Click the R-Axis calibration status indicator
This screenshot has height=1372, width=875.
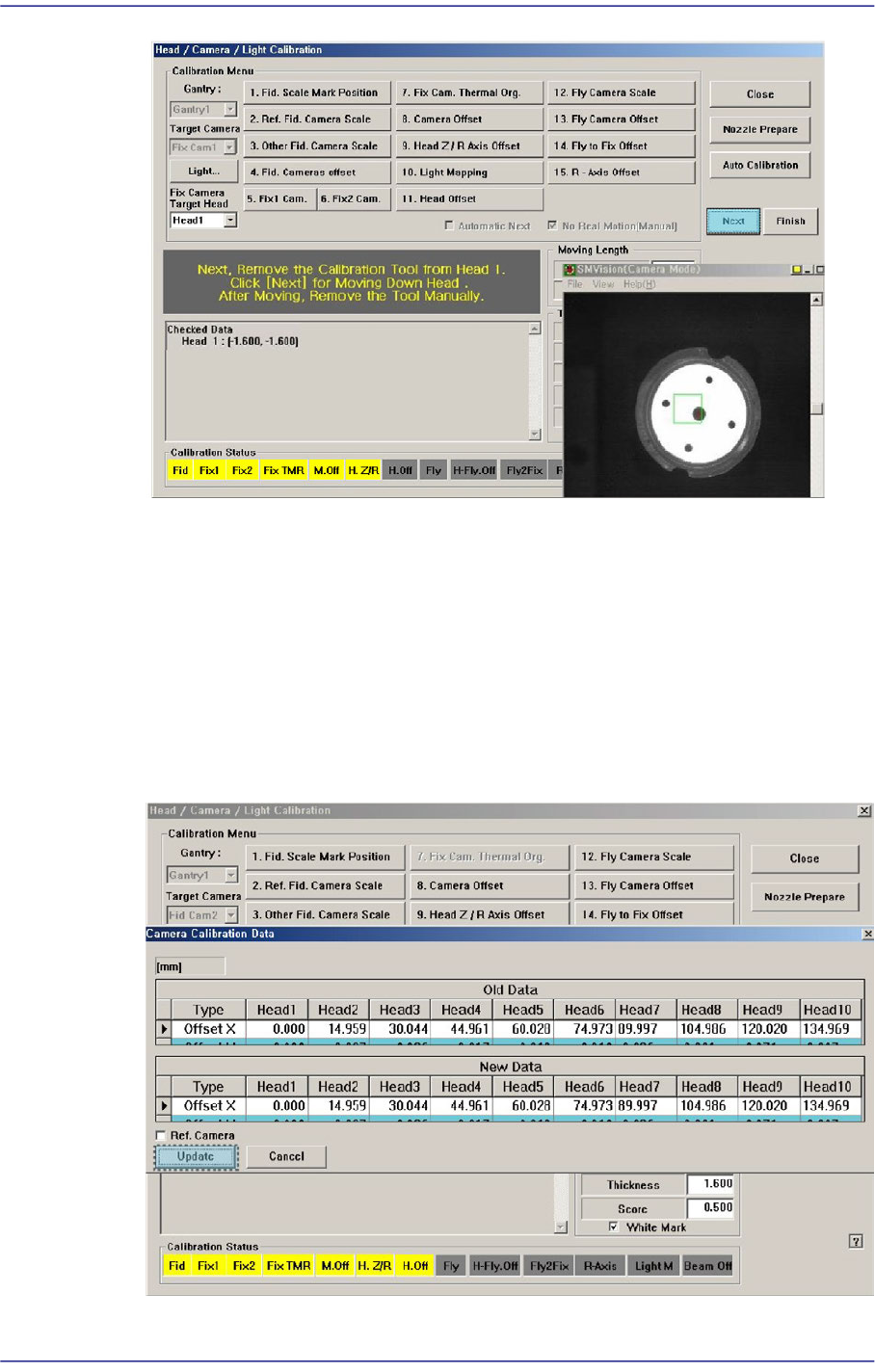600,1265
